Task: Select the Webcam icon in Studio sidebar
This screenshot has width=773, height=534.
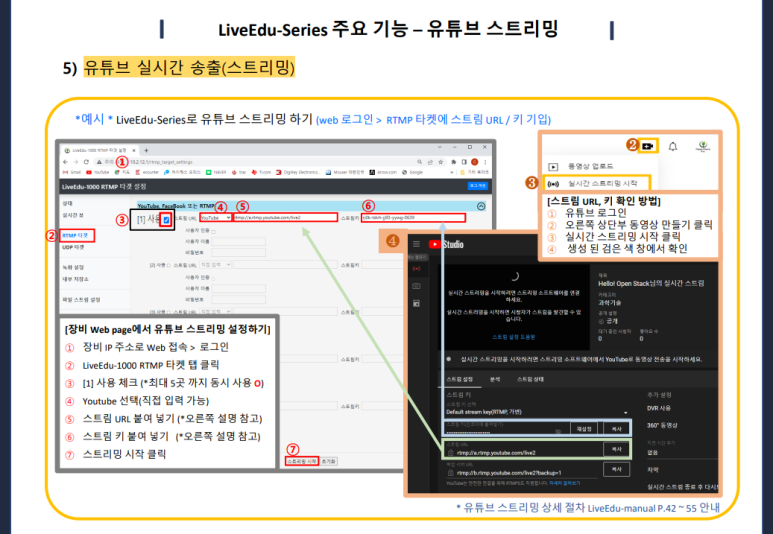Action: (x=416, y=286)
